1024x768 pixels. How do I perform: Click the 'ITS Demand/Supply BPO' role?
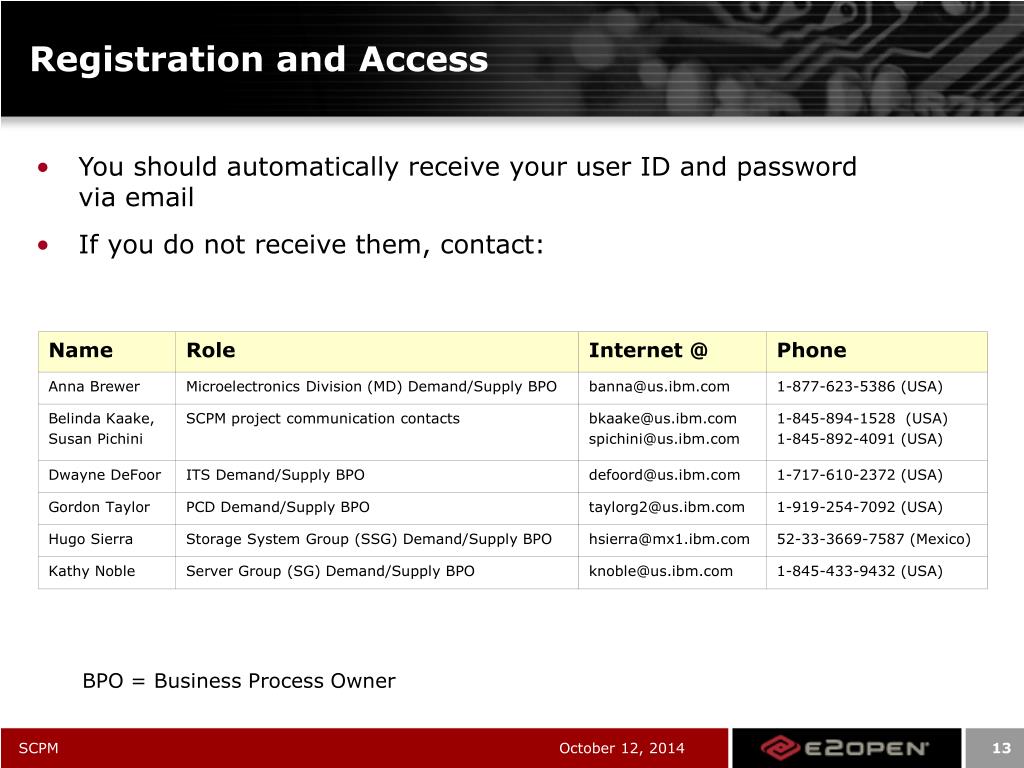pos(275,475)
